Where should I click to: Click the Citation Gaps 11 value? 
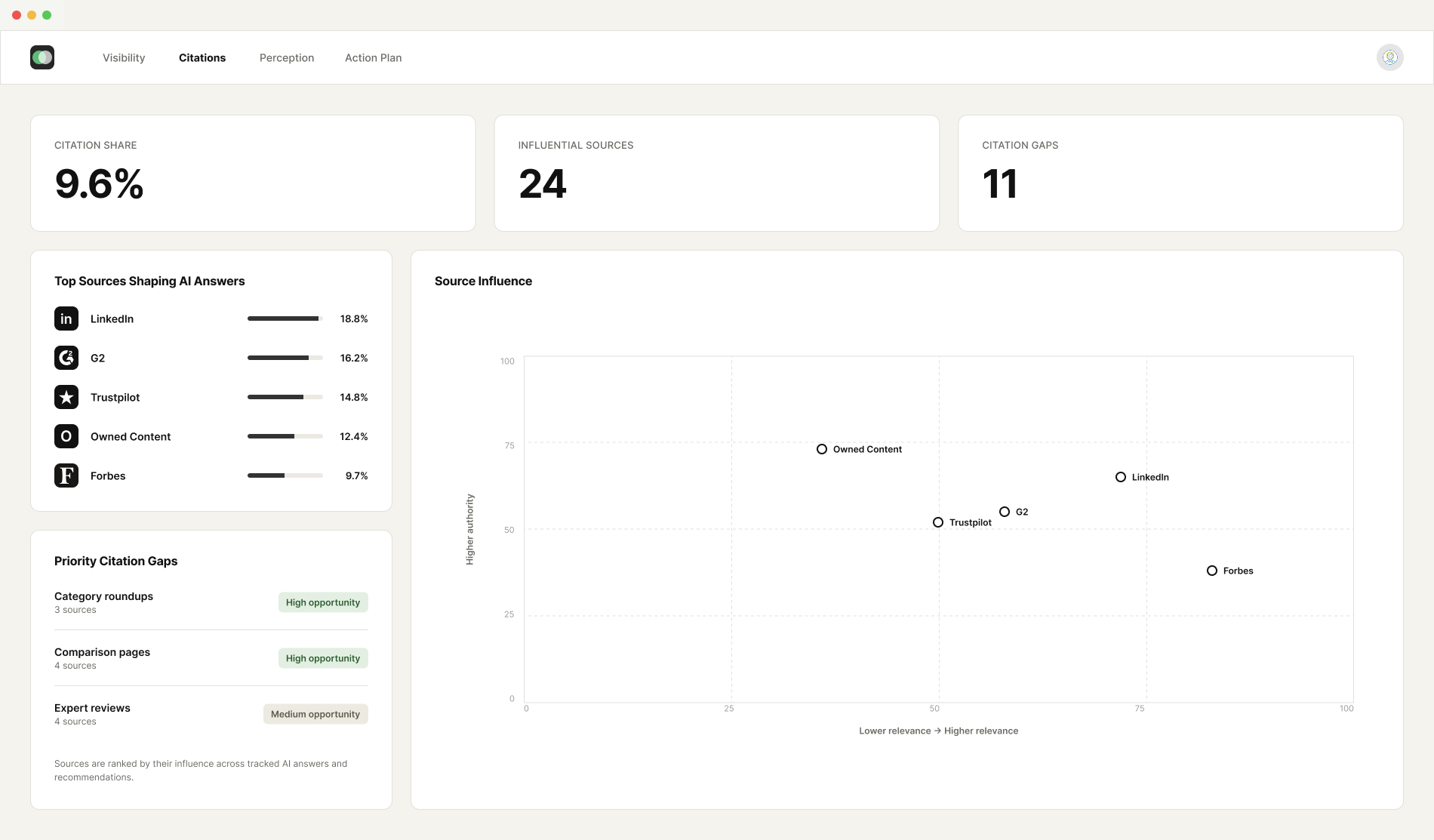(x=1000, y=184)
